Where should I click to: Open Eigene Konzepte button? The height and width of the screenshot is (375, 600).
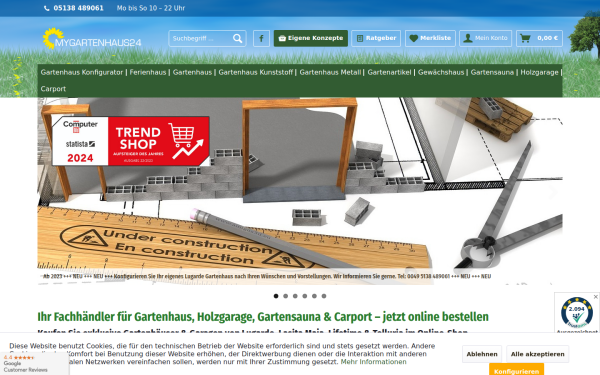(311, 38)
